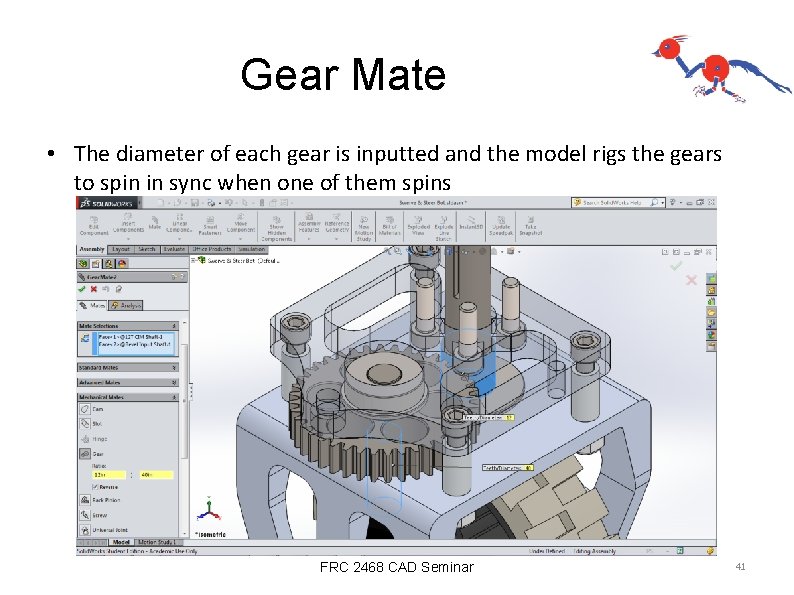Click the Exploded View tool
The height and width of the screenshot is (595, 794).
pyautogui.click(x=418, y=226)
